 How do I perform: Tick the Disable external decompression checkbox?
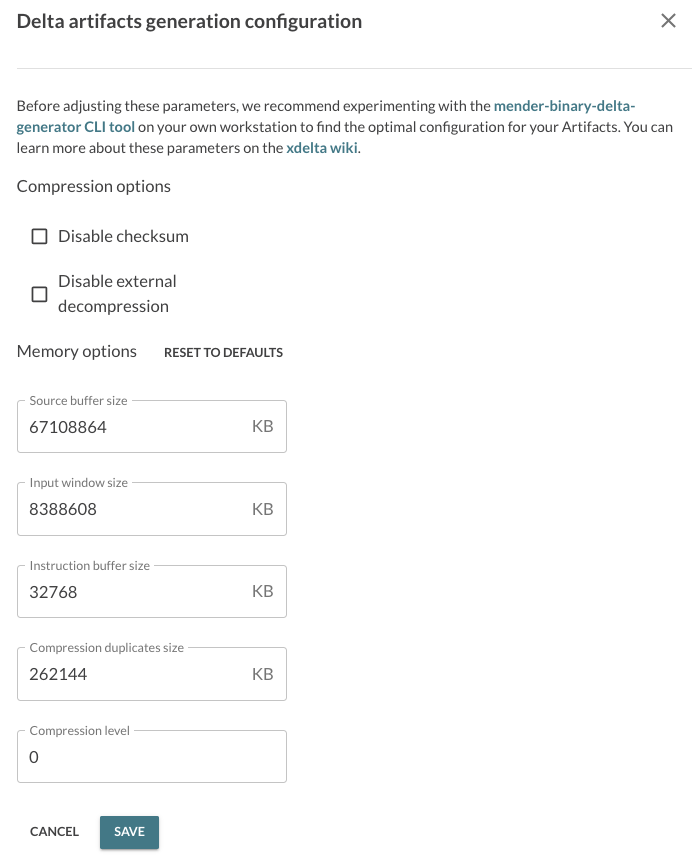pos(40,294)
